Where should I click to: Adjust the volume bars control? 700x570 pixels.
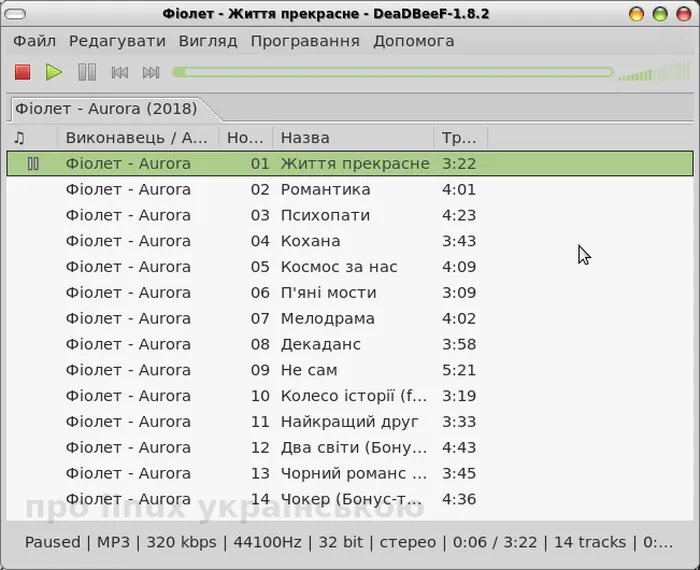[x=654, y=71]
